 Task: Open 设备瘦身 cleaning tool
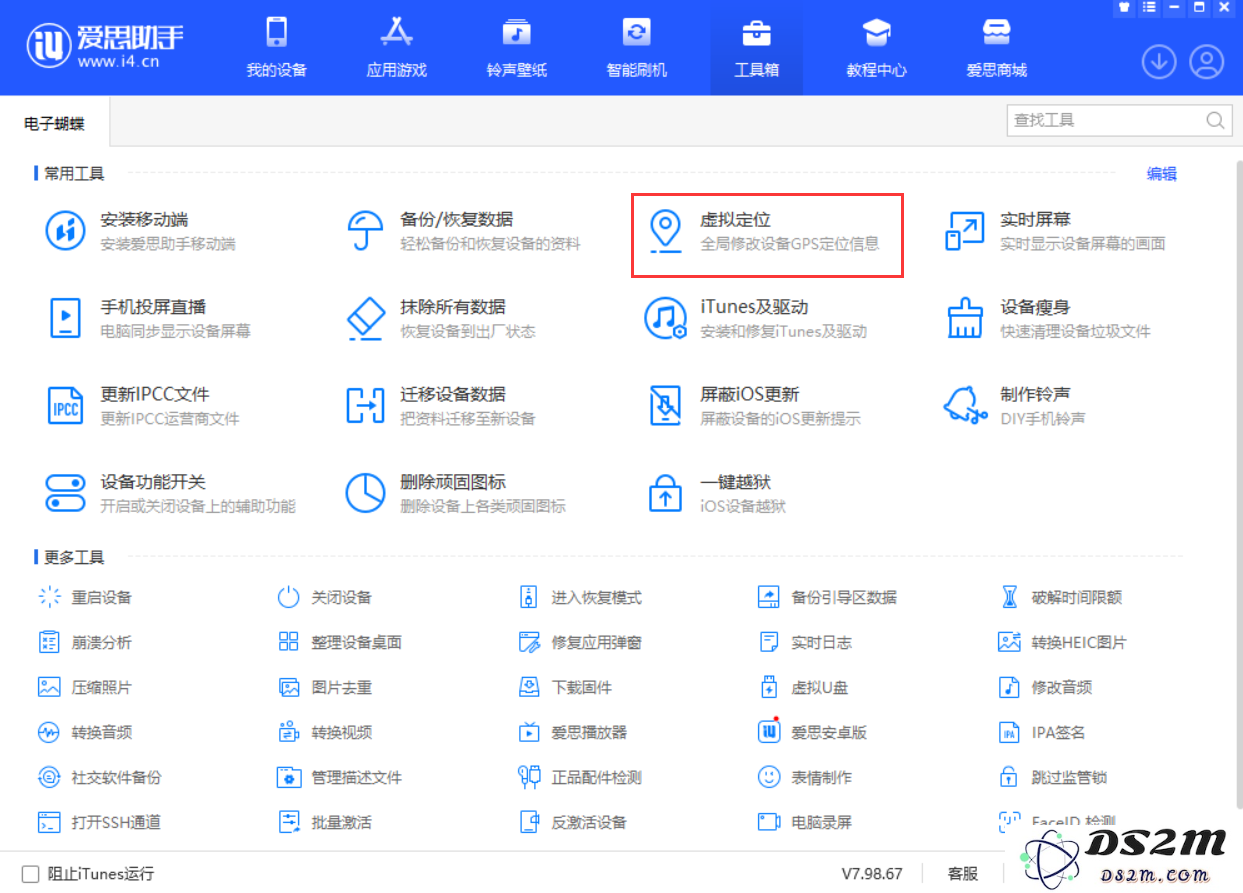(x=1047, y=318)
